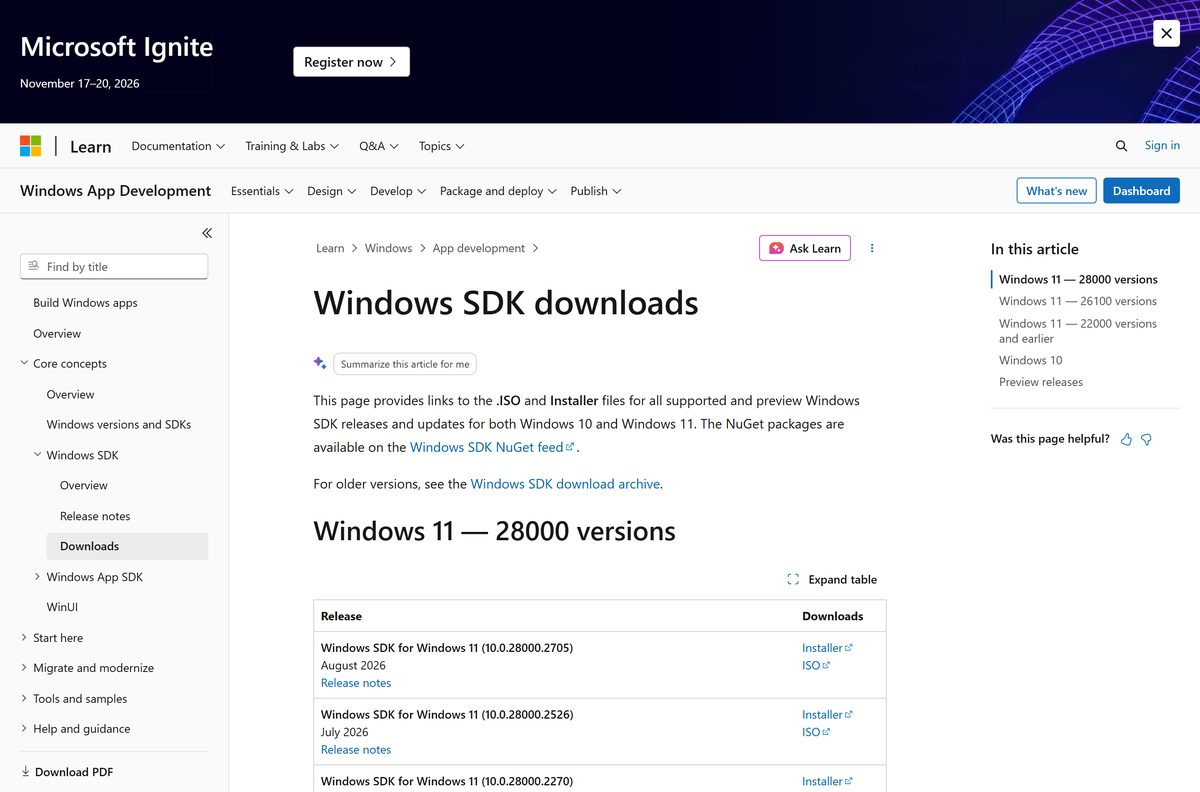Click Summarize this article for me
This screenshot has width=1200, height=792.
coord(405,364)
